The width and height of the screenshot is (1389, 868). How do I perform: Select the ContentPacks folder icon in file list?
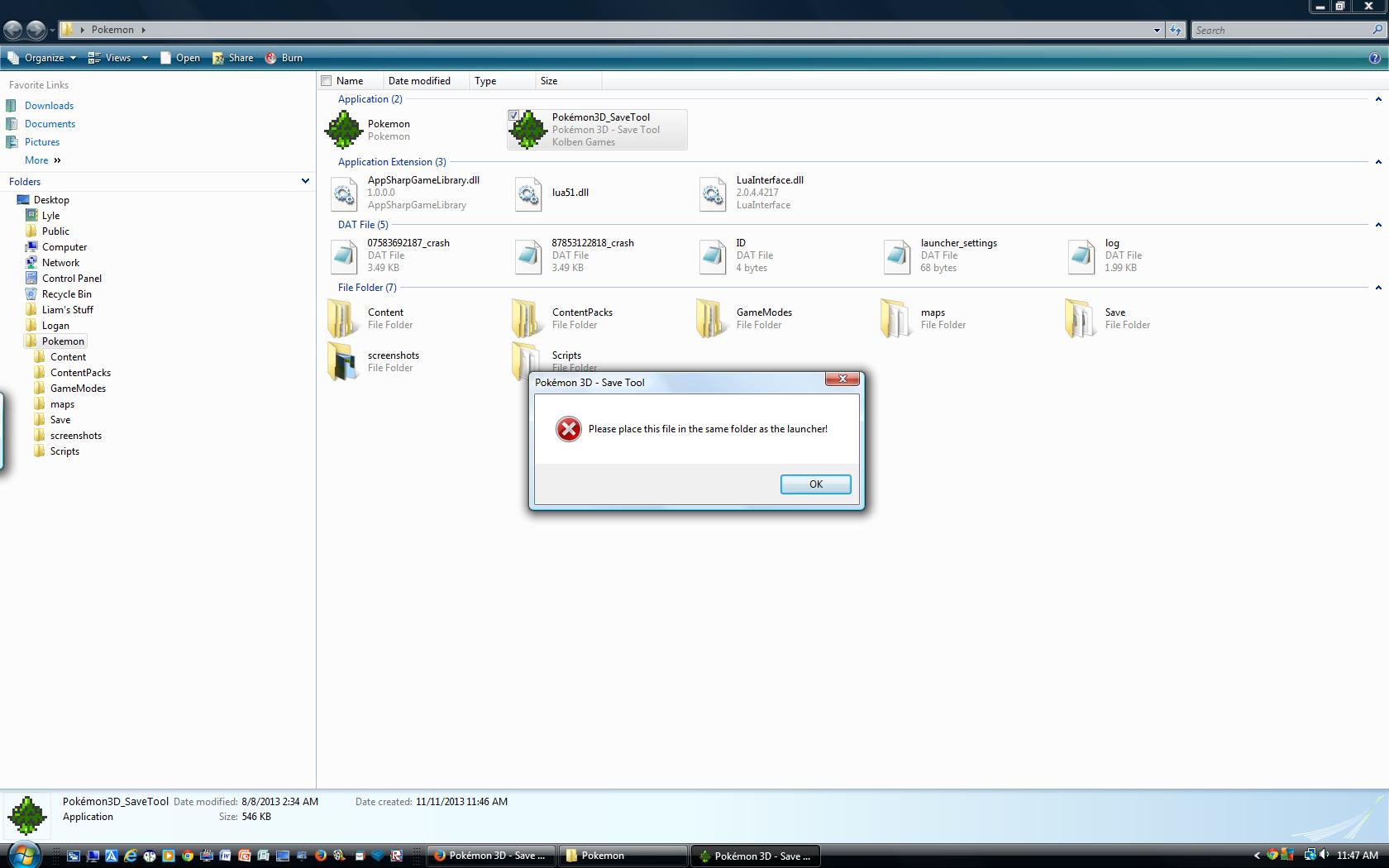point(527,318)
